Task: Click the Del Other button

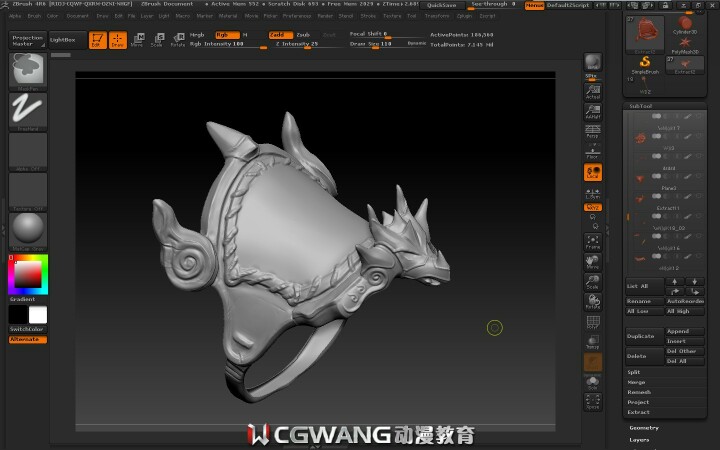Action: coord(685,351)
